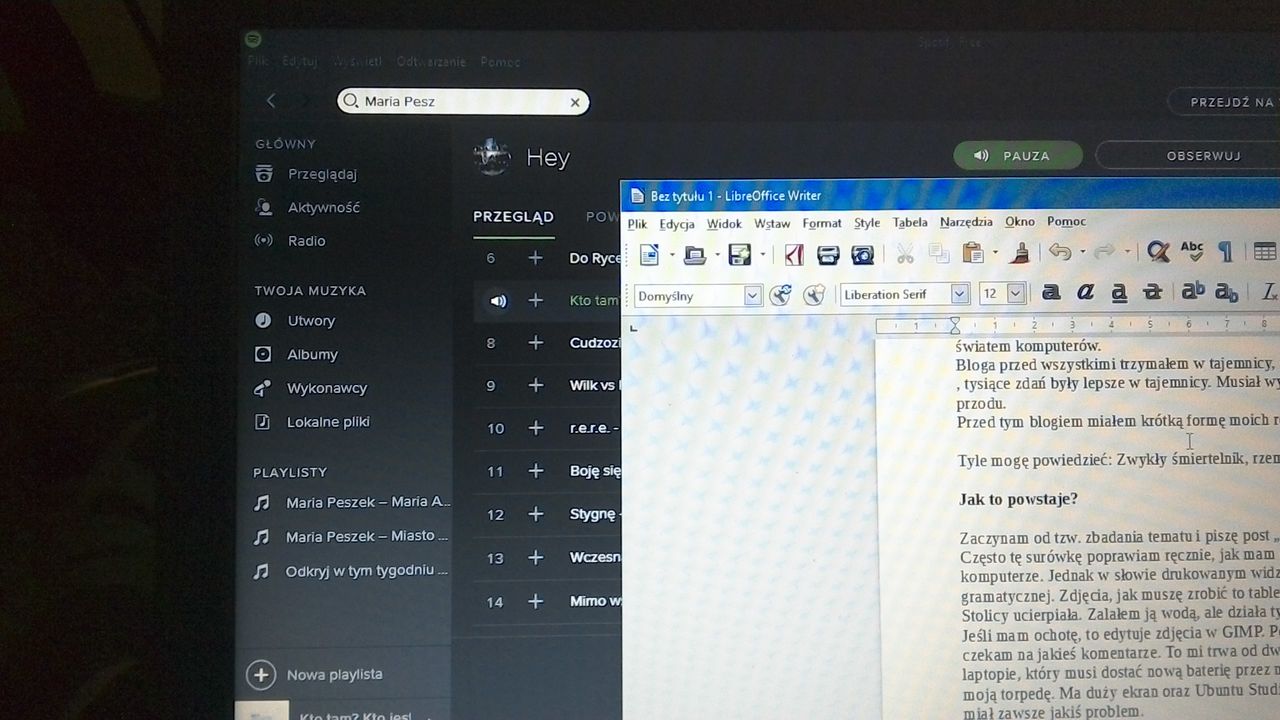Toggle Underline formatting in Writer
1280x720 pixels.
[1119, 292]
